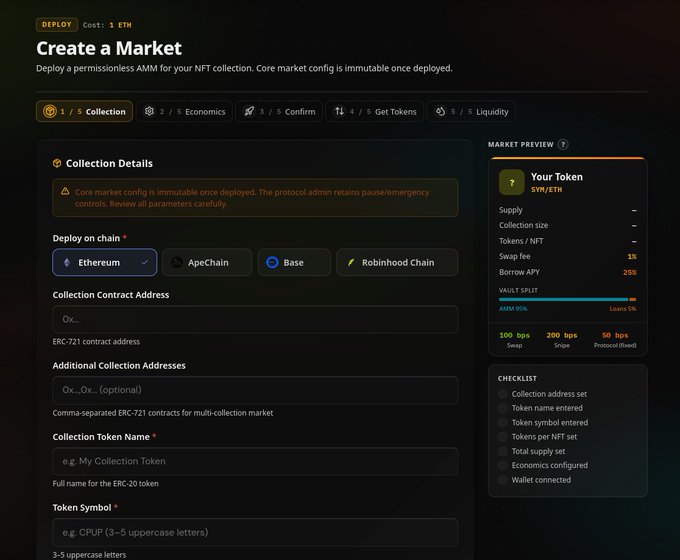The width and height of the screenshot is (680, 560).
Task: Select ApeChain as deploy chain
Action: tap(207, 262)
